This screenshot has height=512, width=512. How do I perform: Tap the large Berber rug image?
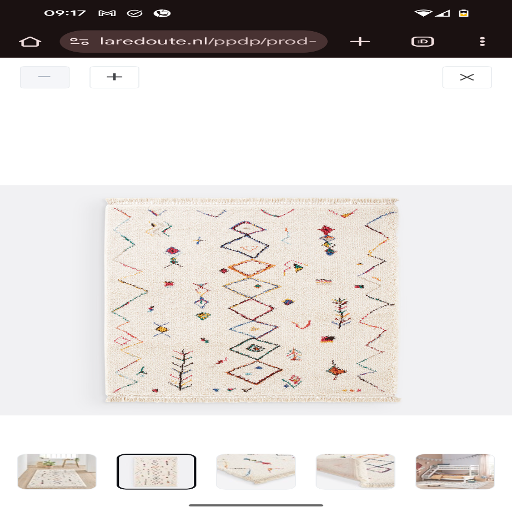pos(253,300)
